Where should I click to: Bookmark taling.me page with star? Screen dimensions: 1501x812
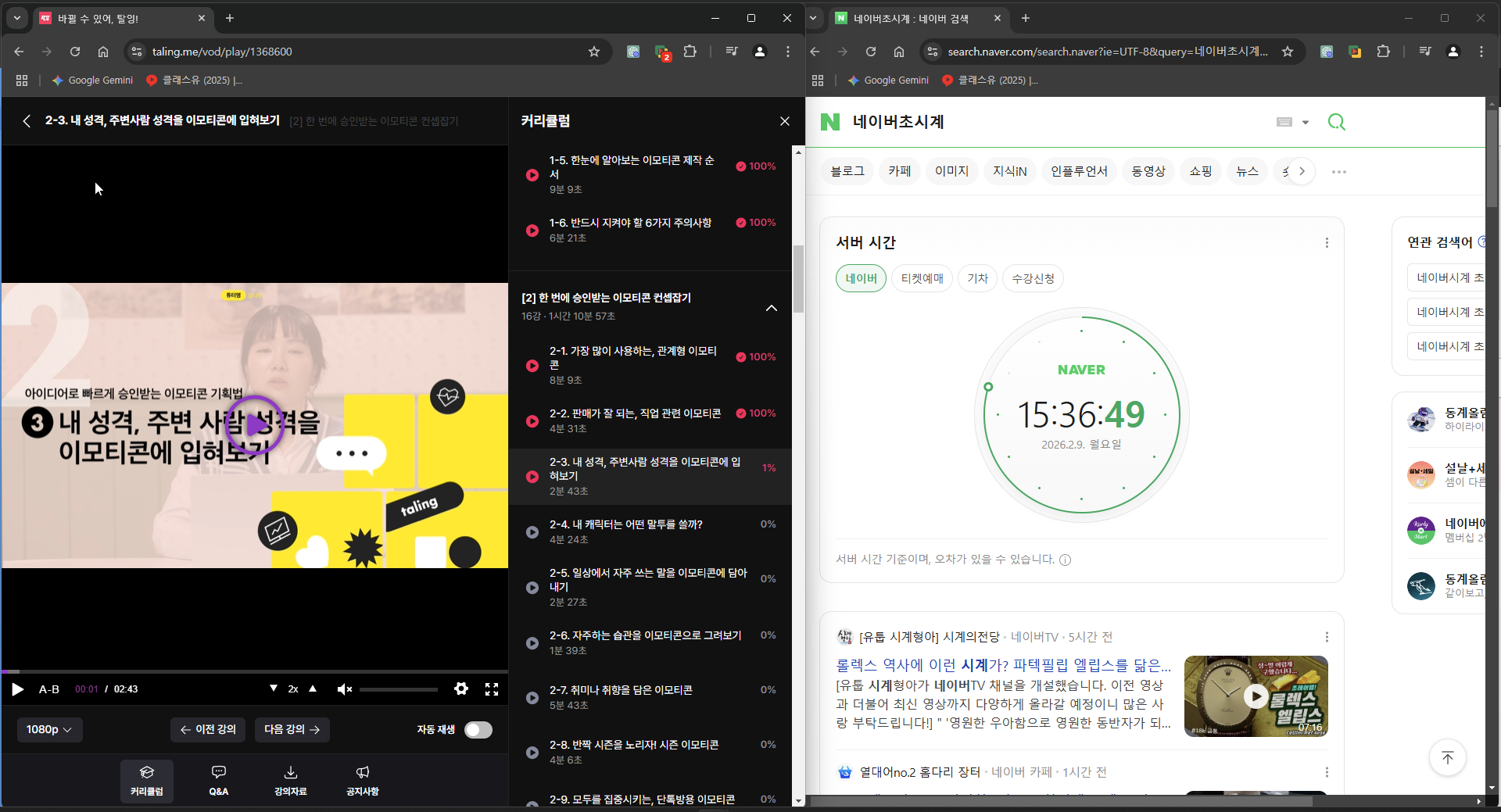tap(594, 52)
